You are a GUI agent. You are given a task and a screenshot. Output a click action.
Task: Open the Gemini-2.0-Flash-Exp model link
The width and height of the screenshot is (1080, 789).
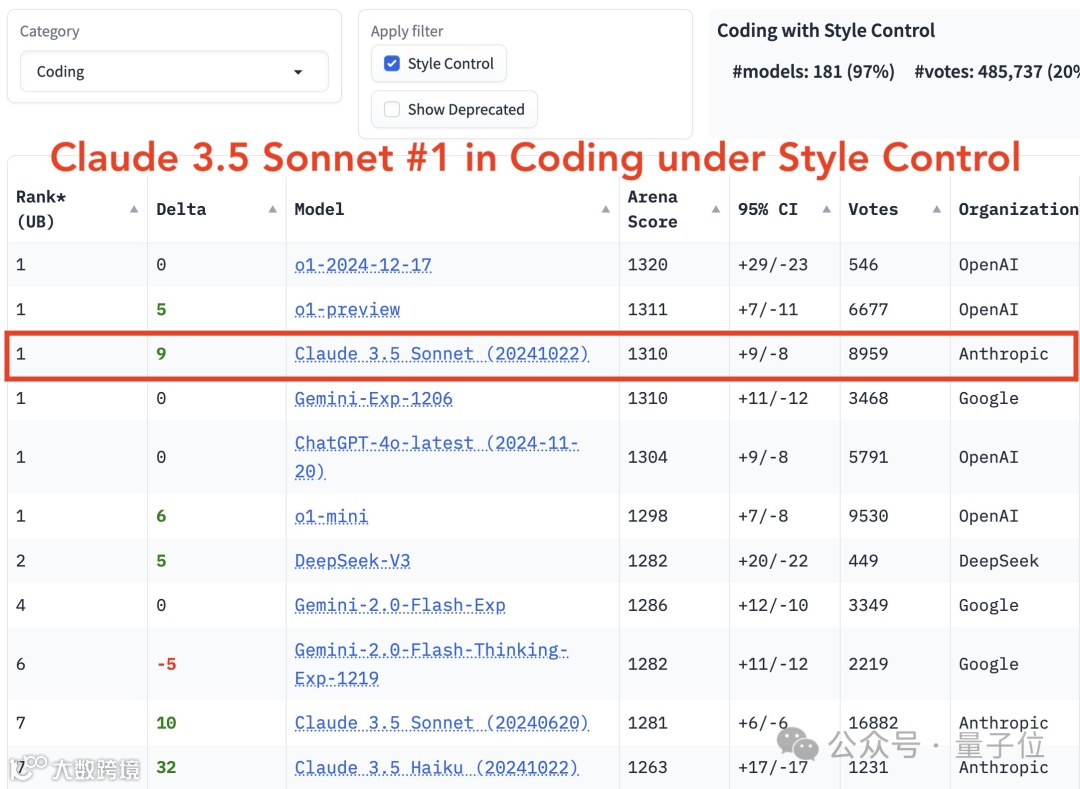399,605
